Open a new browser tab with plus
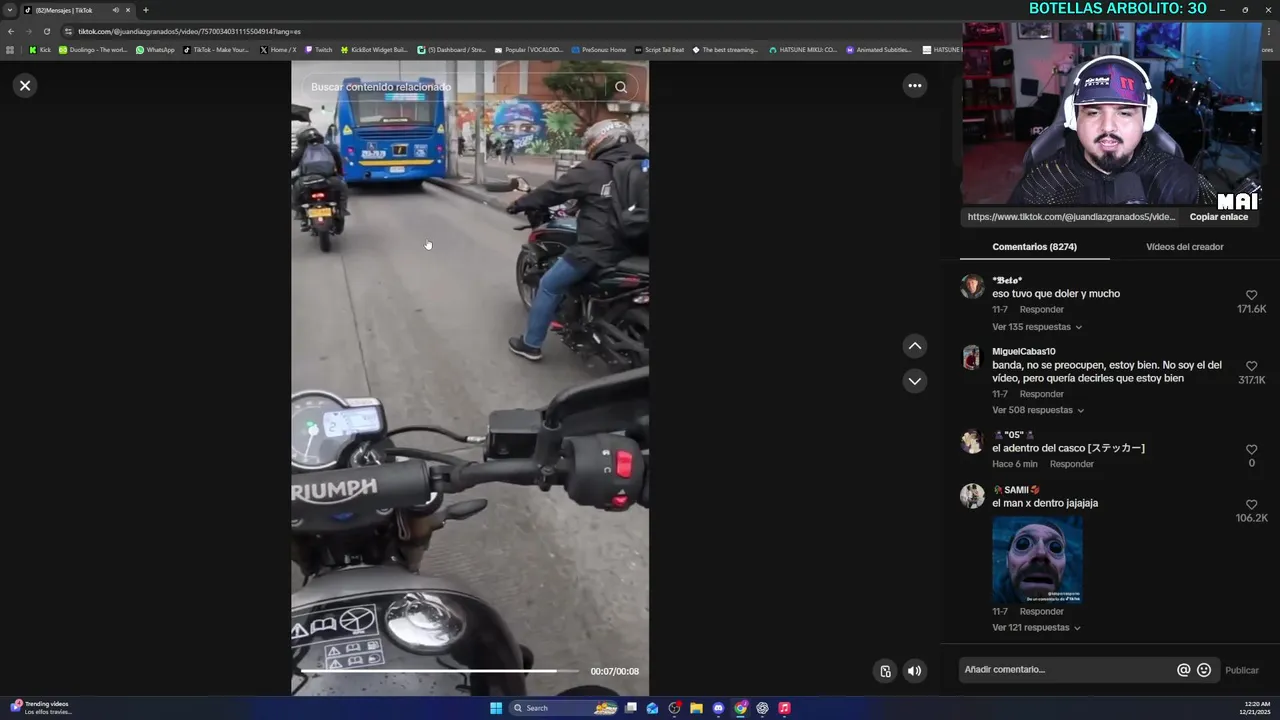The height and width of the screenshot is (720, 1280). 145,10
